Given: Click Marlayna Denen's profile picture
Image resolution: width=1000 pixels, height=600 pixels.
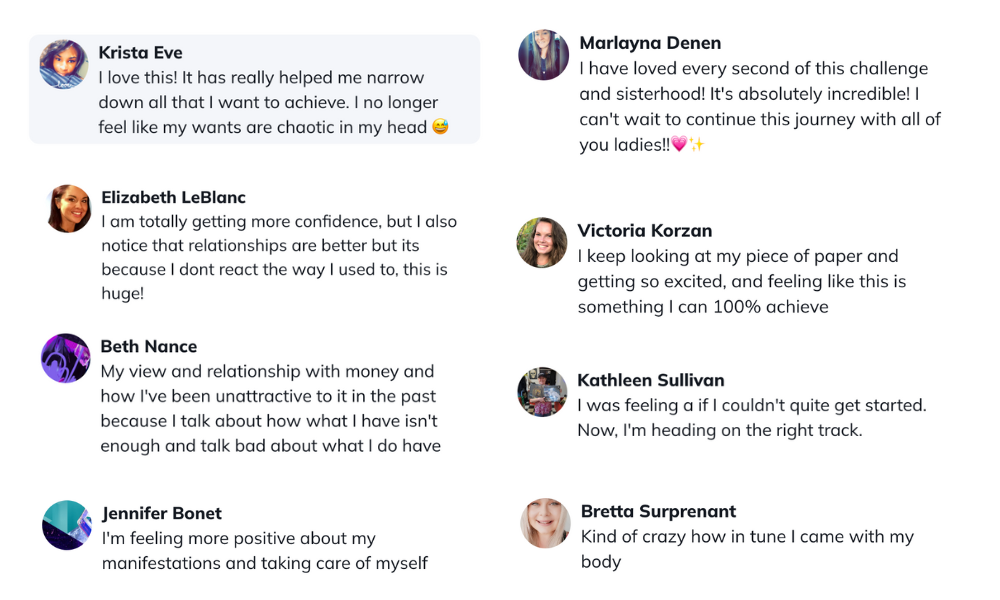Looking at the screenshot, I should coord(544,55).
